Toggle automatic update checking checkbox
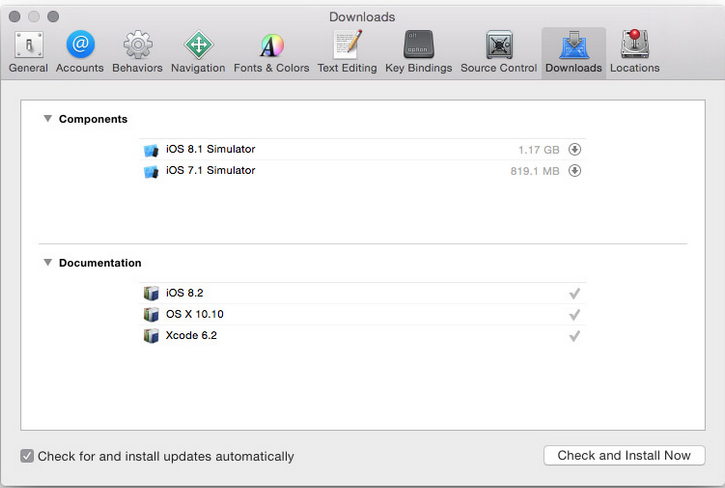 27,456
